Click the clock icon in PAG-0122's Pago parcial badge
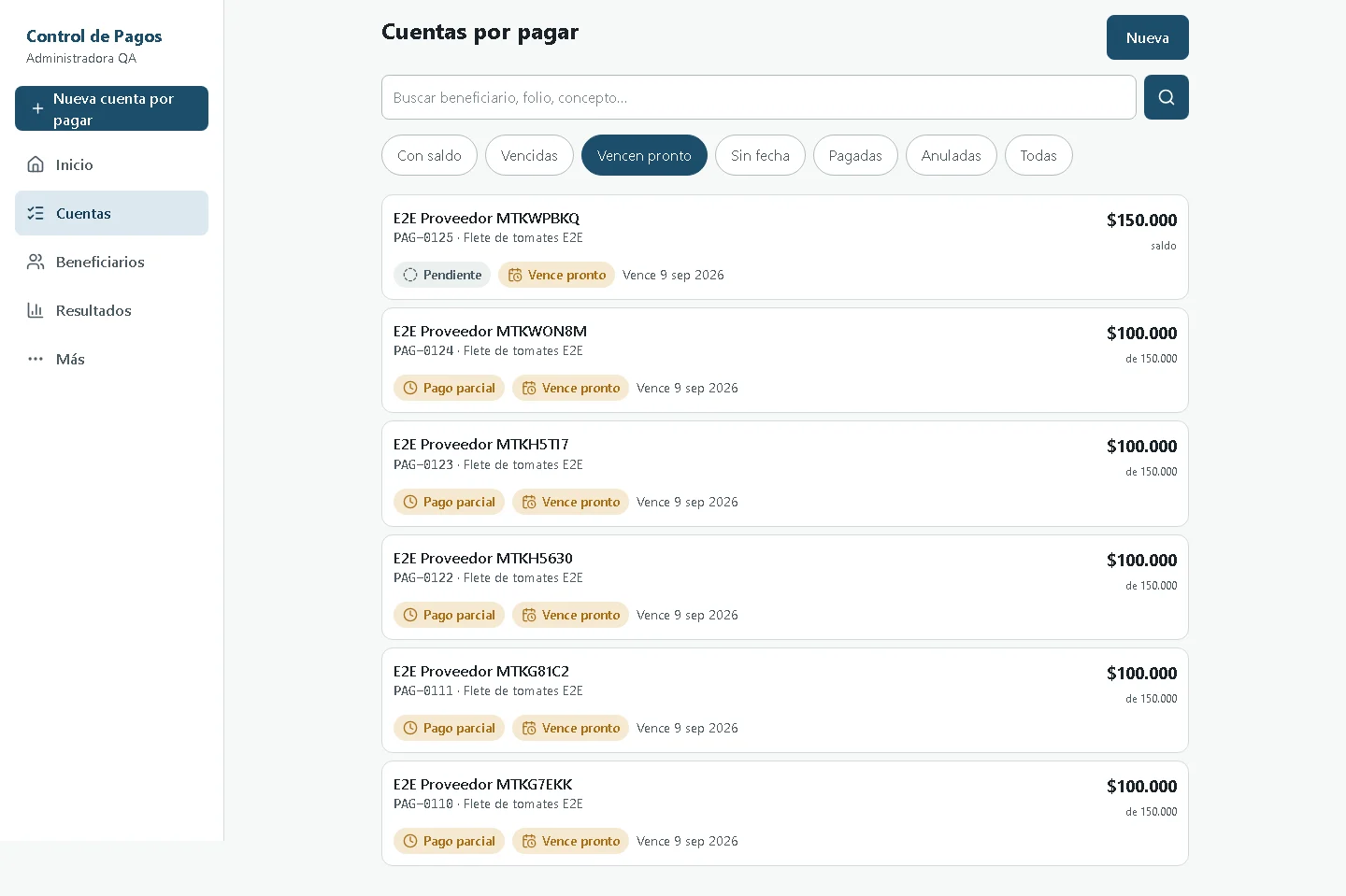Image resolution: width=1346 pixels, height=896 pixels. 410,615
